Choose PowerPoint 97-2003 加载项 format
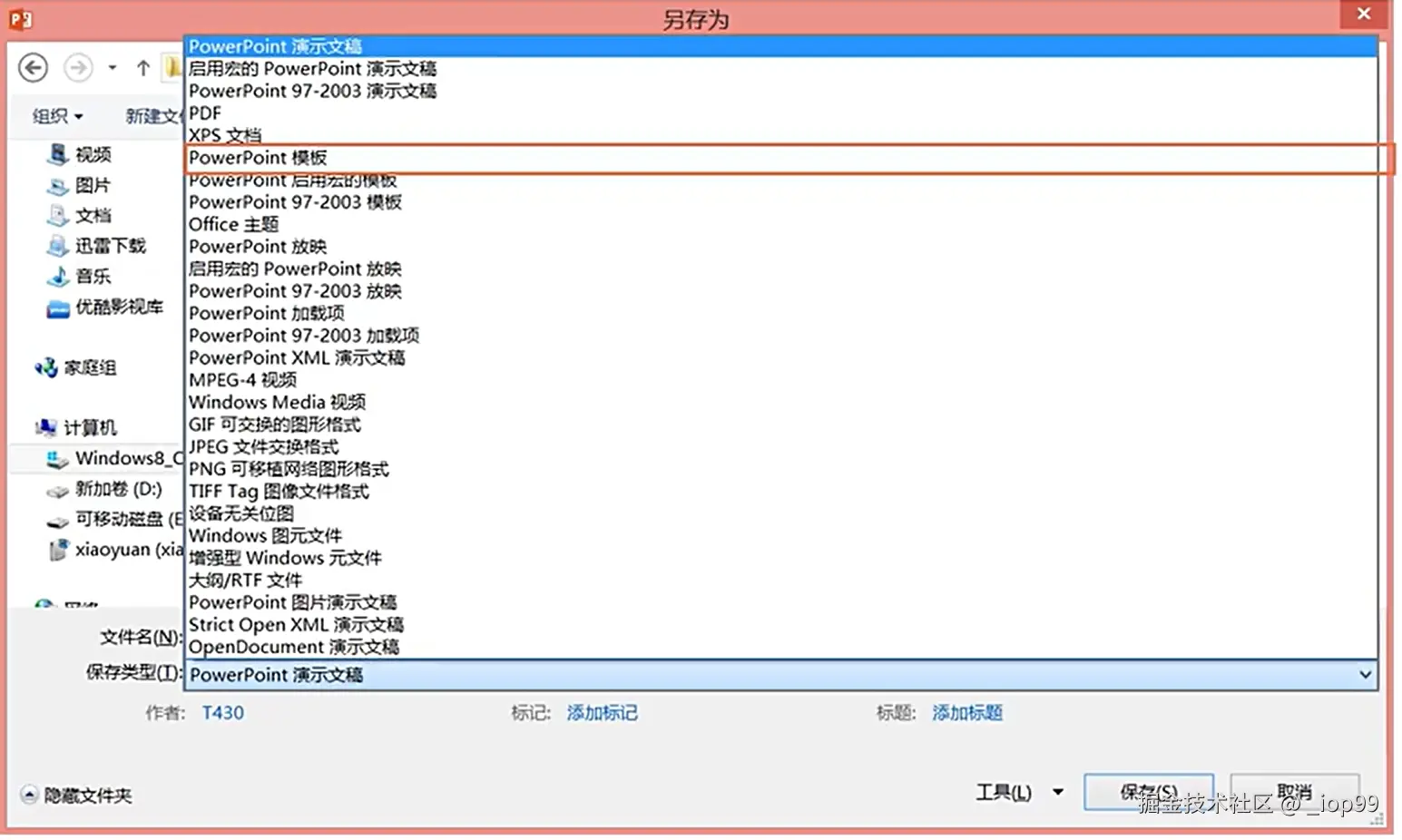 tap(780, 335)
